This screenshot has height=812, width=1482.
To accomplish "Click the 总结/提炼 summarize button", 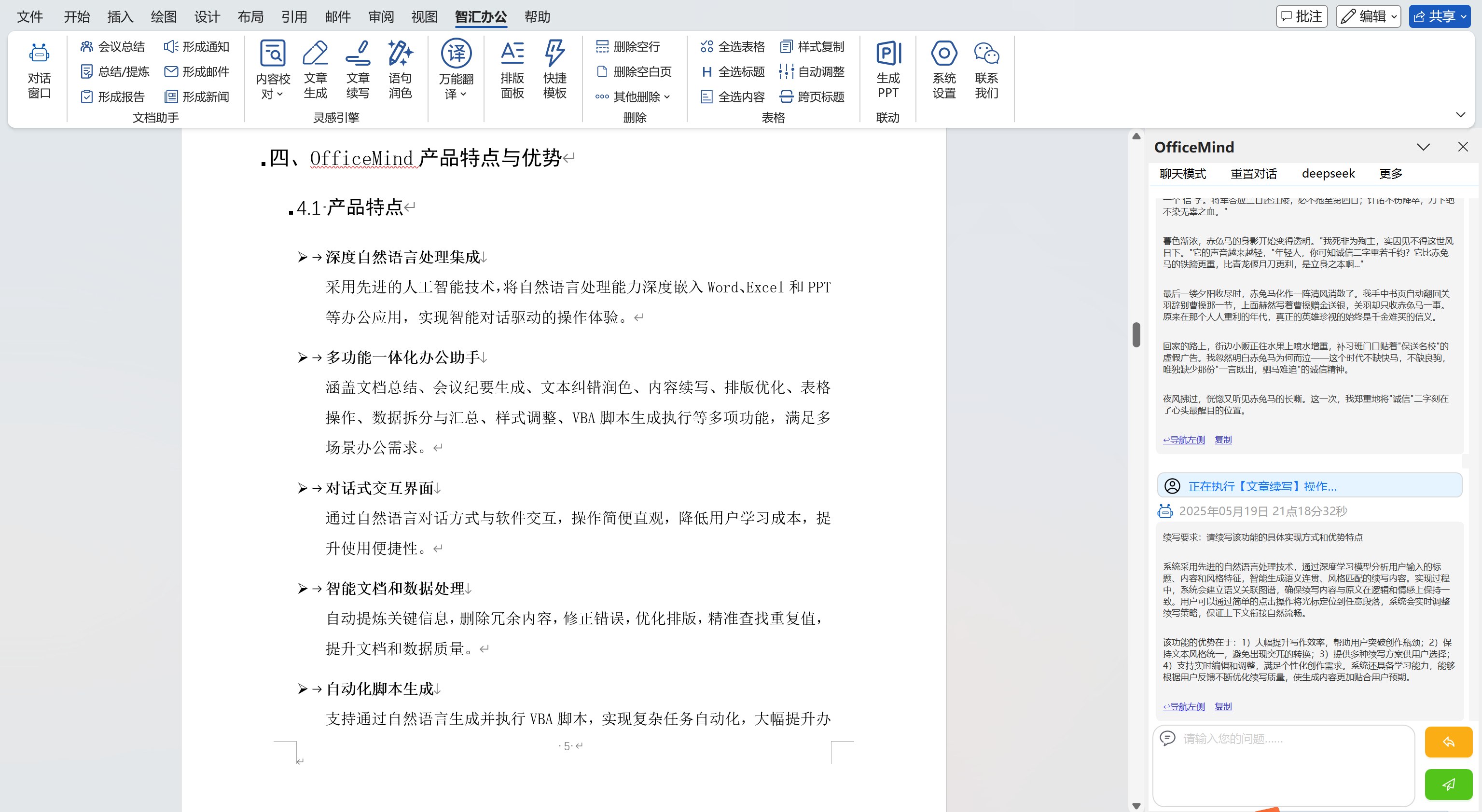I will pos(115,72).
